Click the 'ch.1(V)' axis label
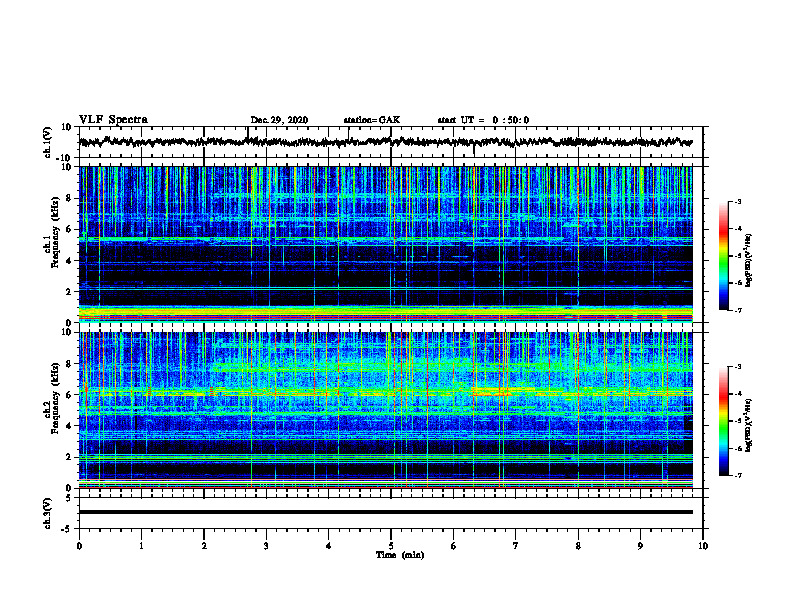 pos(48,142)
